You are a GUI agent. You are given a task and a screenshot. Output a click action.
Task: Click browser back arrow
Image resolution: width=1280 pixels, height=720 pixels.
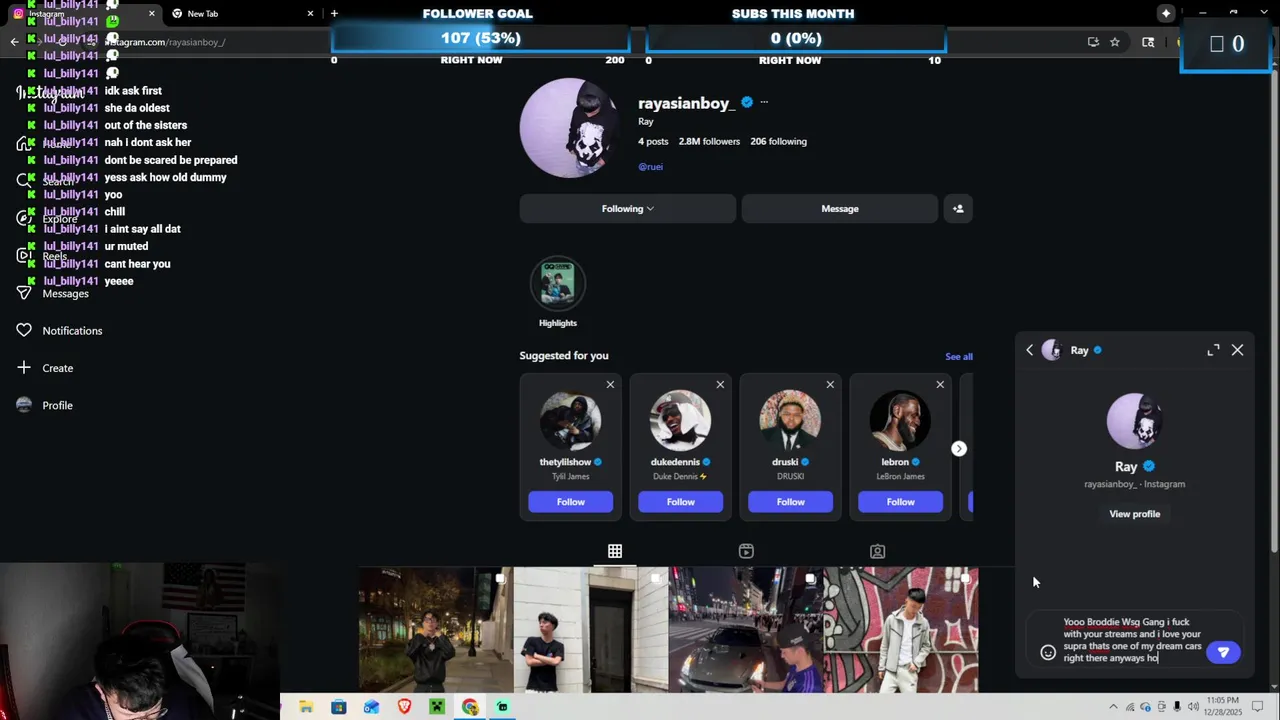(x=14, y=42)
